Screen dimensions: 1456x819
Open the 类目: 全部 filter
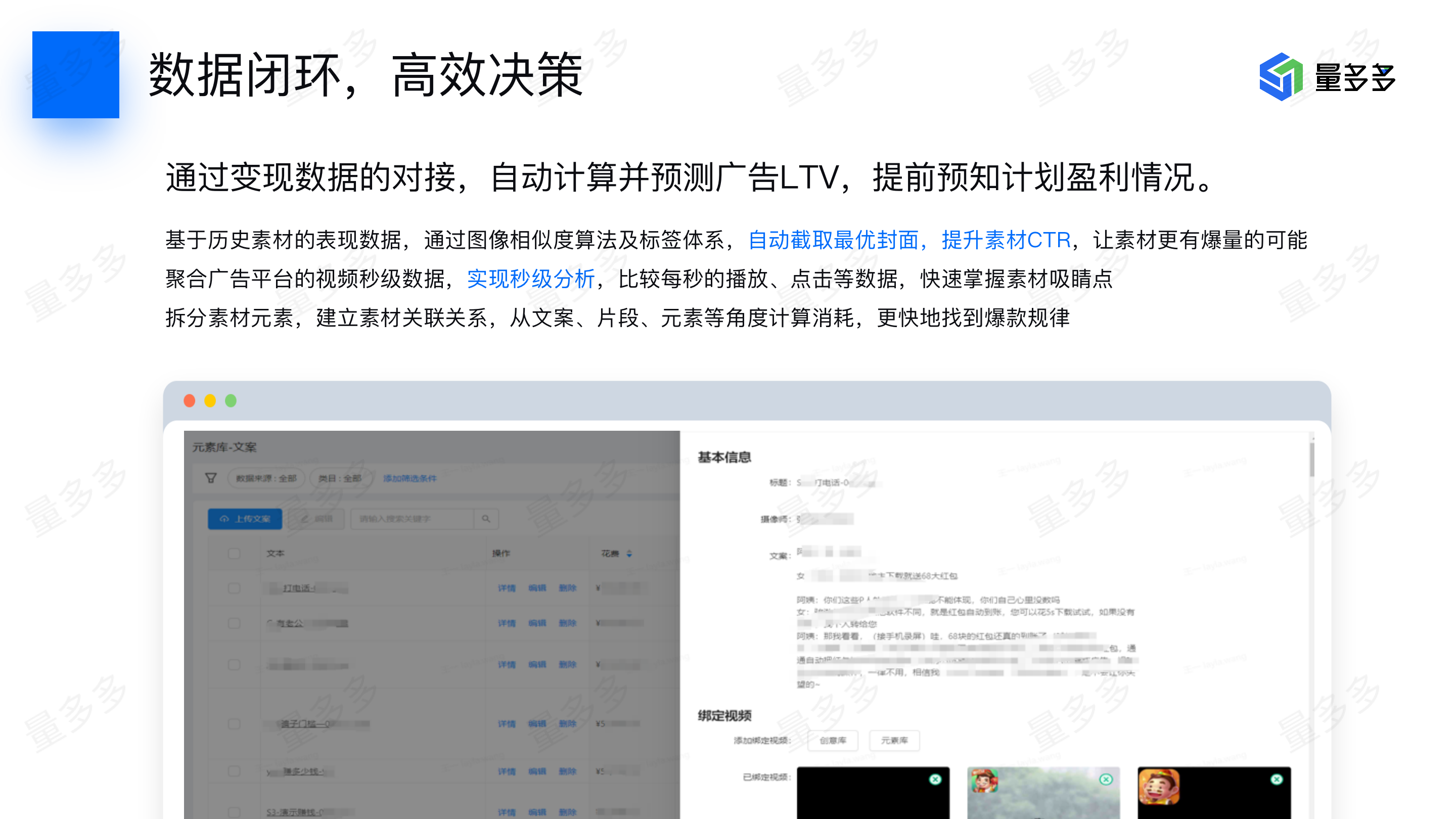click(x=340, y=478)
